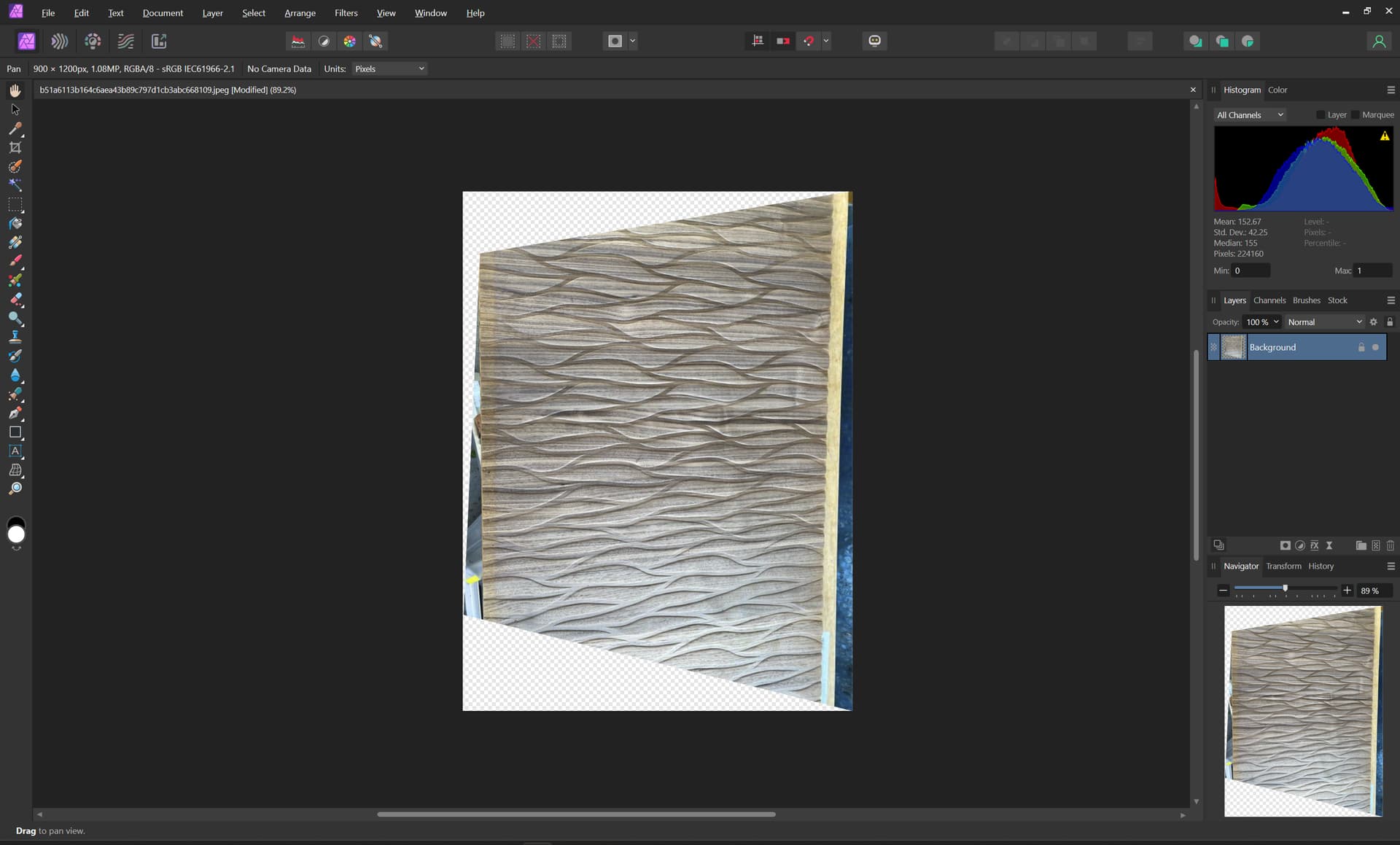Screen dimensions: 1400x845
Task: Activate the Zoom tool magnifier
Action: click(15, 489)
